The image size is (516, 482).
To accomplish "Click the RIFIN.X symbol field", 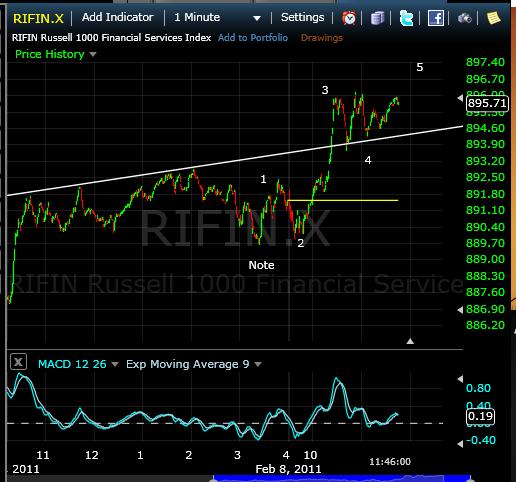I will tap(38, 19).
